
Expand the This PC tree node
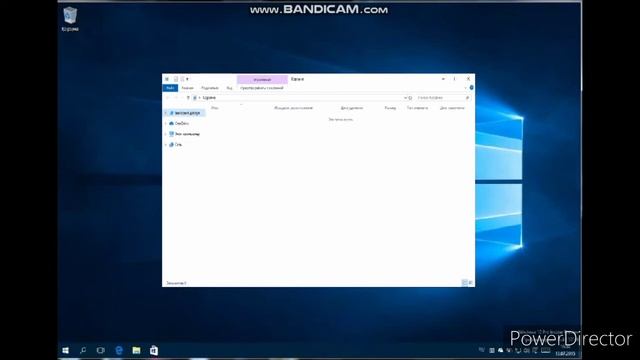166,134
